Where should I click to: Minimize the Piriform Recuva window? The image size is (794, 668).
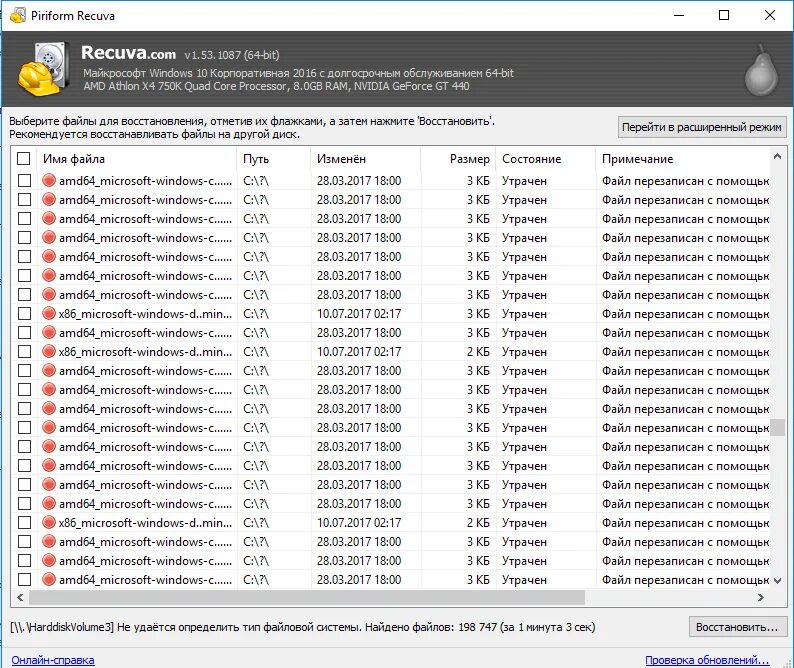[679, 15]
